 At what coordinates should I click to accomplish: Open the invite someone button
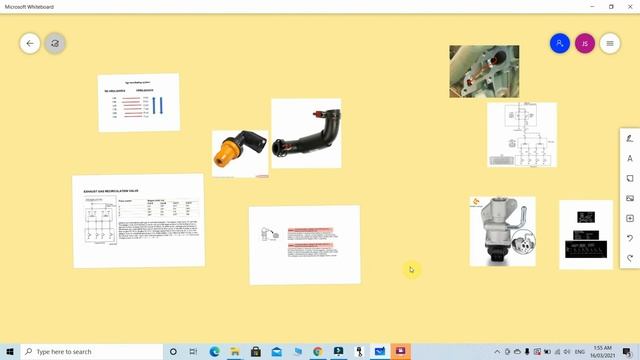[560, 43]
